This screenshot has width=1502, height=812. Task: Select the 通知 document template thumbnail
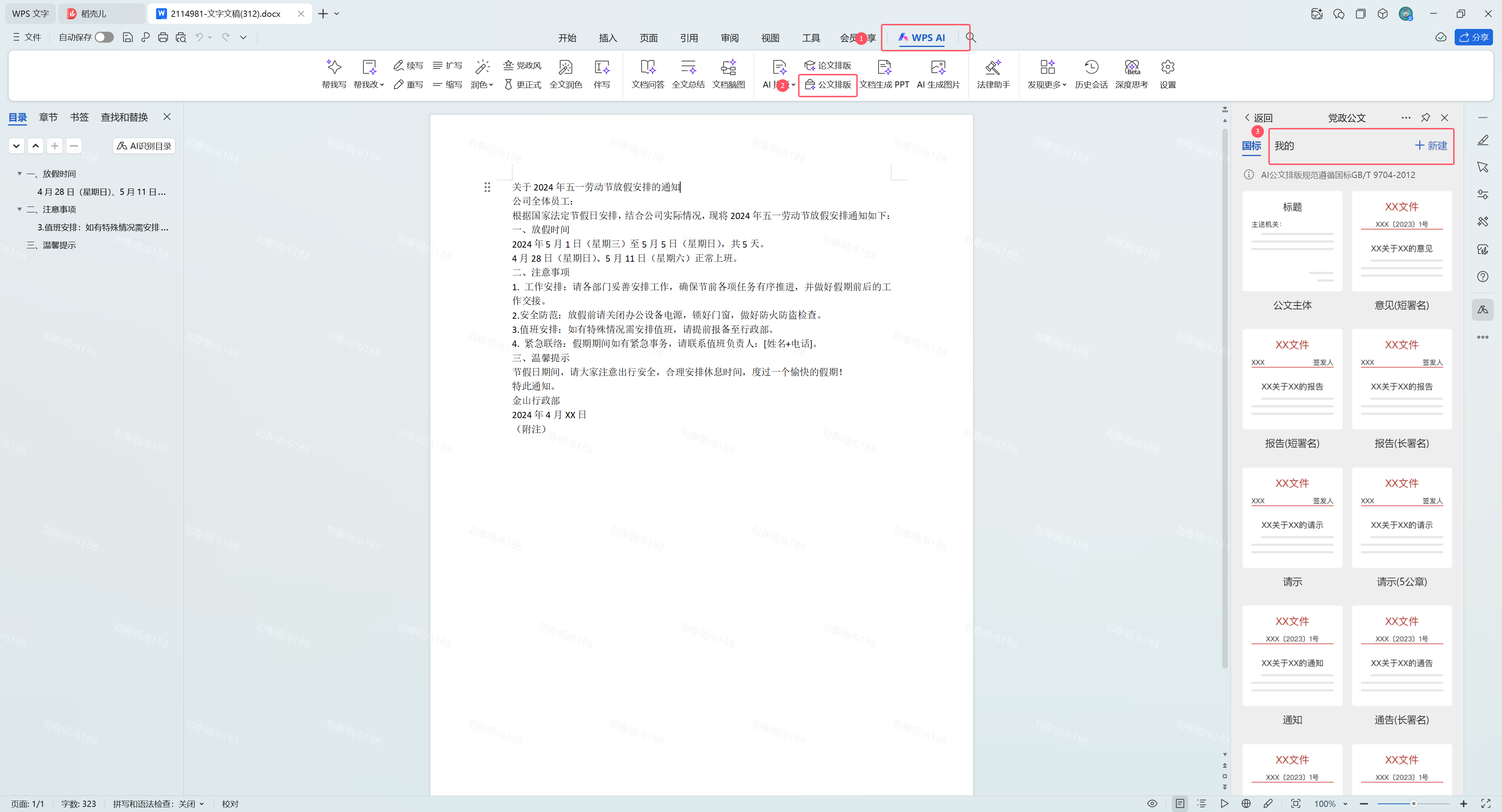(x=1292, y=655)
